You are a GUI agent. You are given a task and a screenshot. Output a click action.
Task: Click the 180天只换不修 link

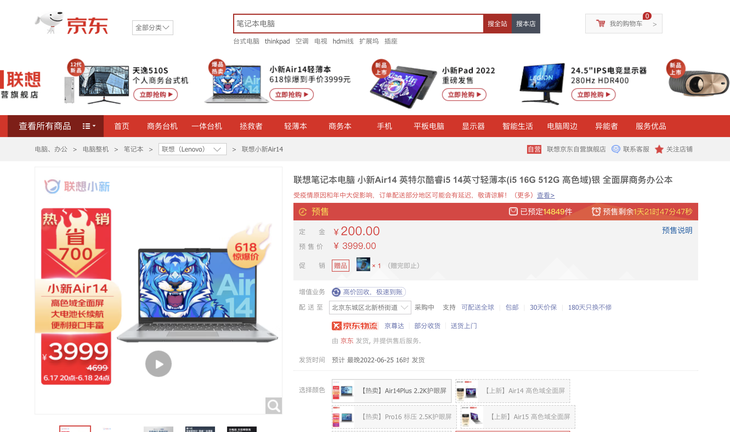point(589,307)
